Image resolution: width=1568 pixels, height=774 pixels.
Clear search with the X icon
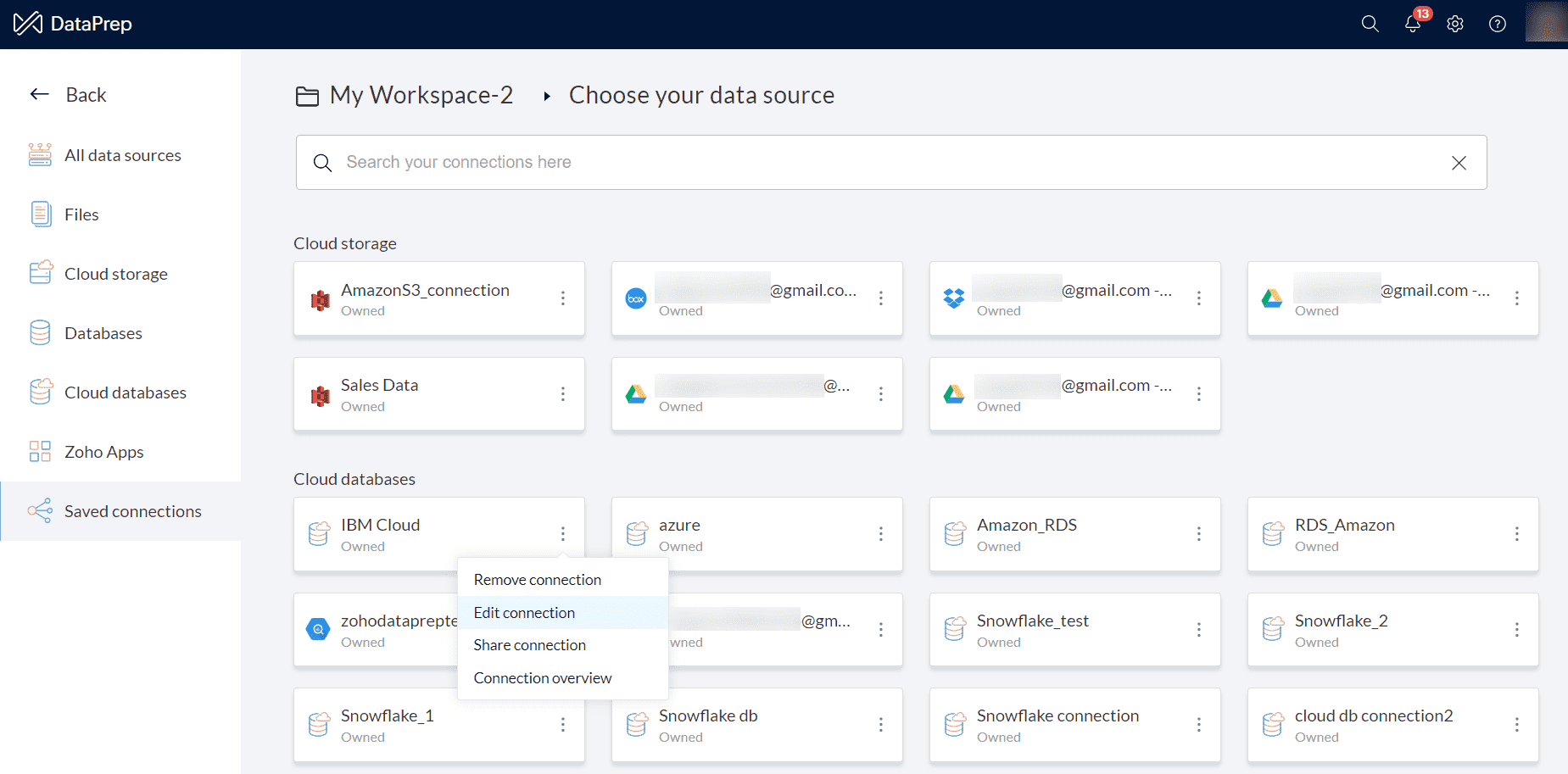click(x=1459, y=163)
